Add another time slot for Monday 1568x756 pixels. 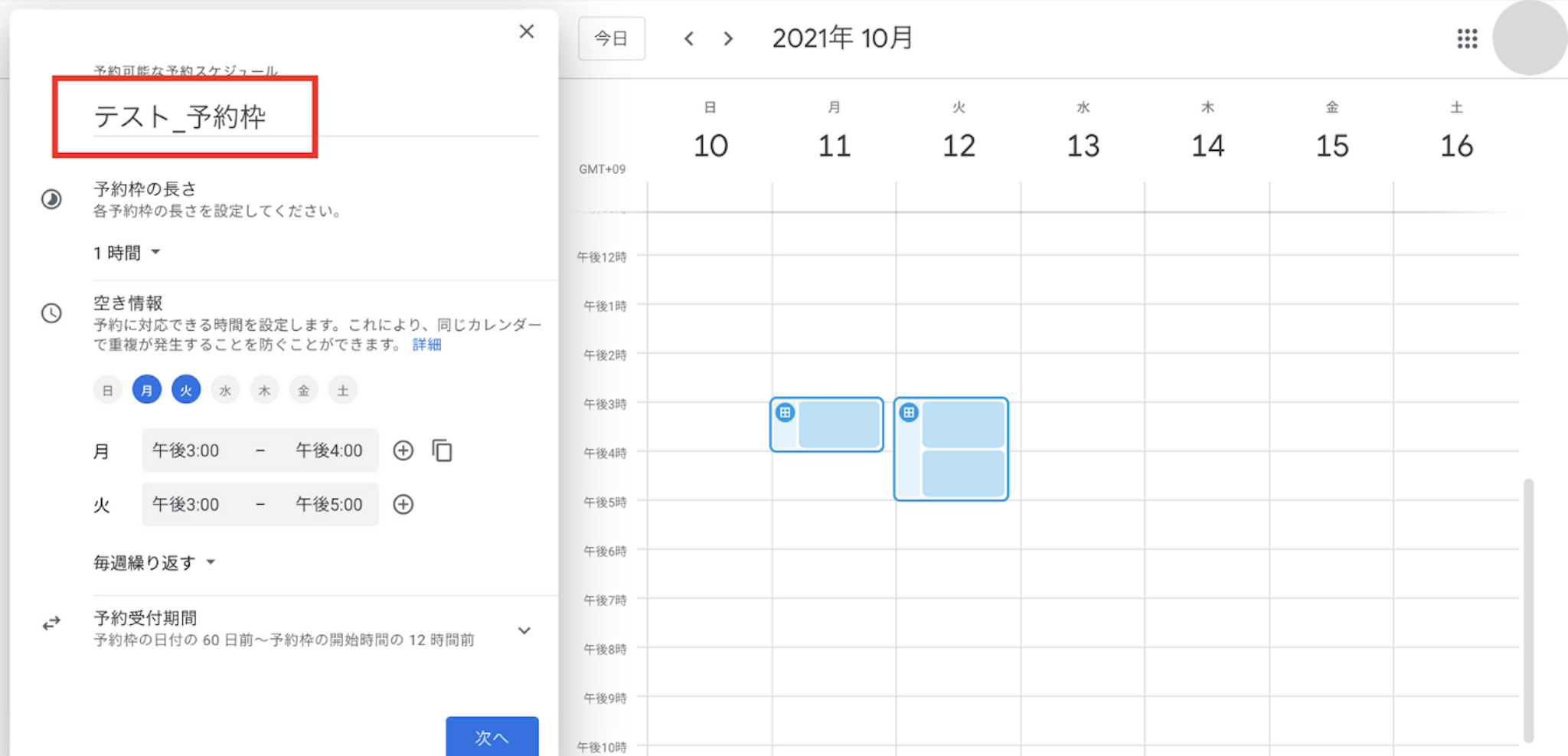click(x=403, y=450)
